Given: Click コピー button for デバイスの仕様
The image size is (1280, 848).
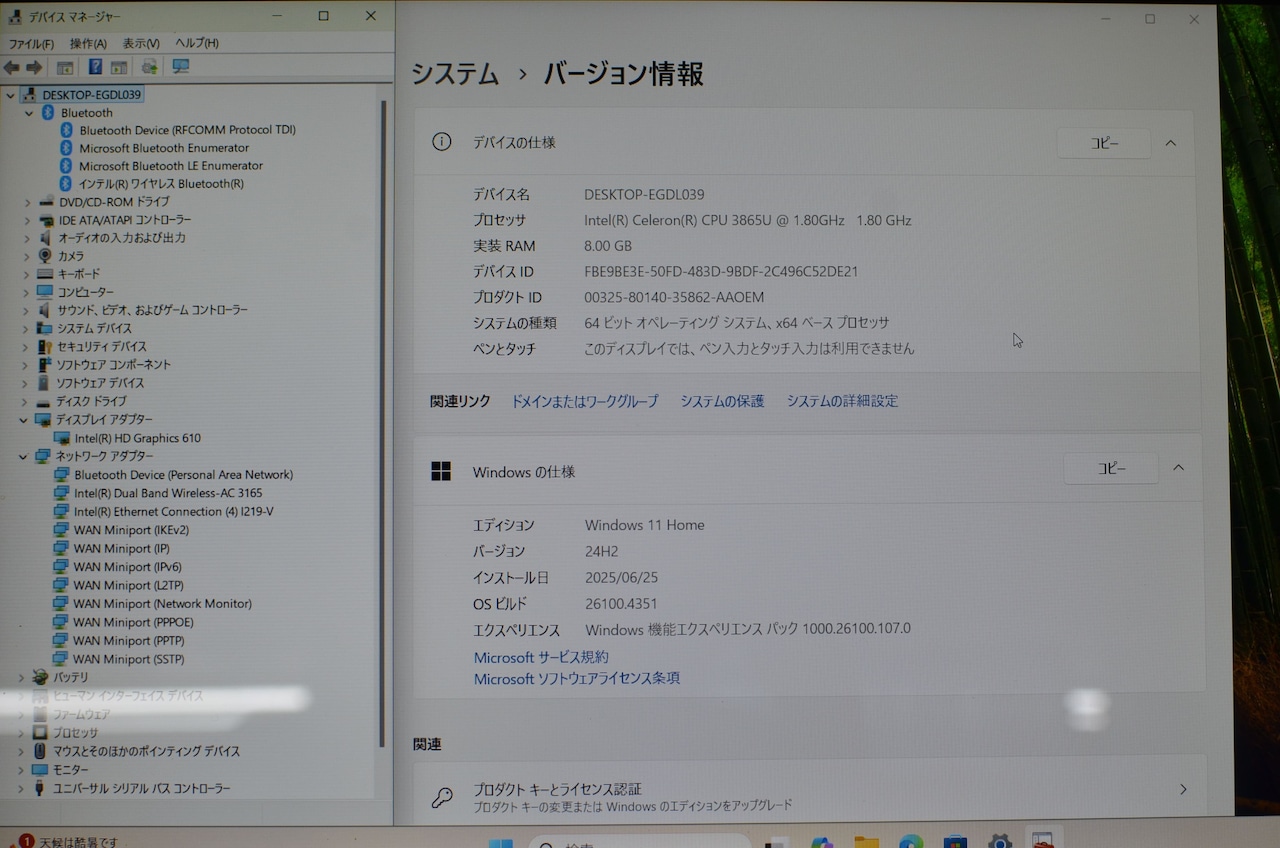Looking at the screenshot, I should coord(1104,143).
